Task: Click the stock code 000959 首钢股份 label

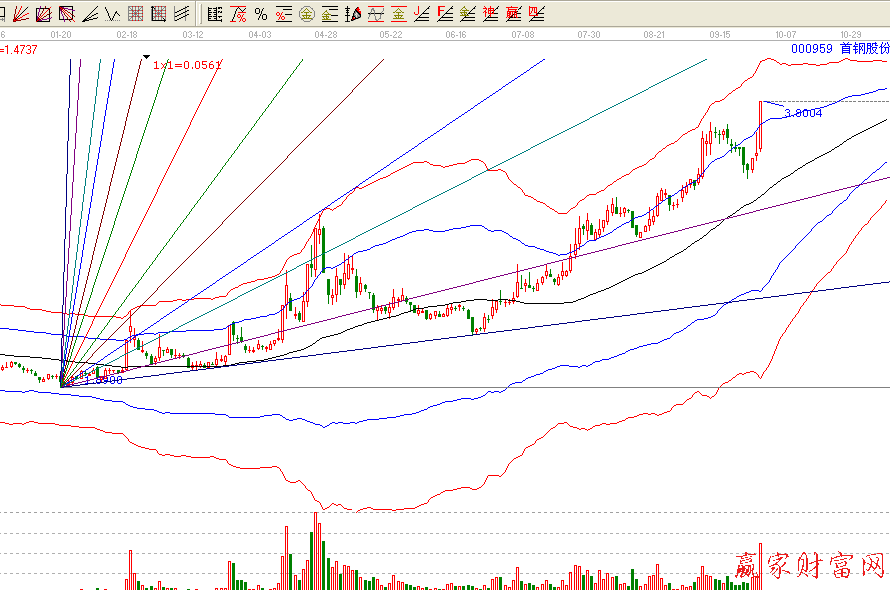Action: click(x=838, y=48)
